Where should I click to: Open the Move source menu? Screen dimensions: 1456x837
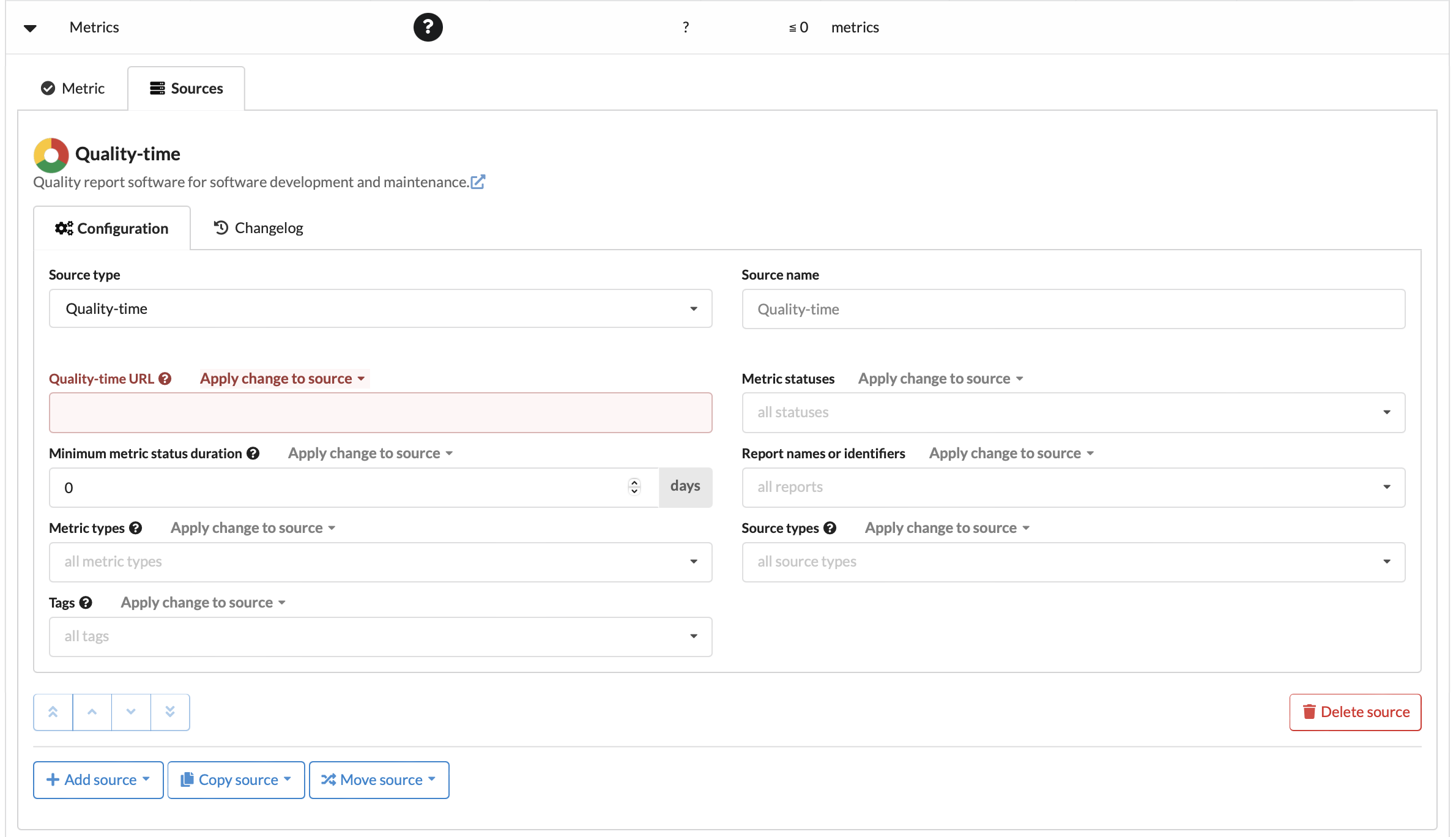[379, 780]
